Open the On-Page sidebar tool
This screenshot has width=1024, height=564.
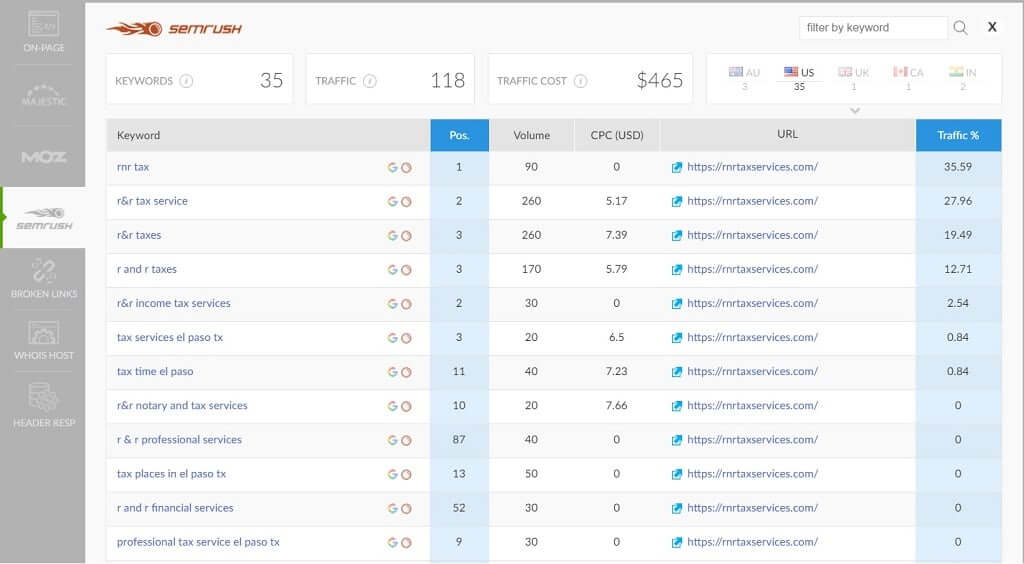[43, 31]
